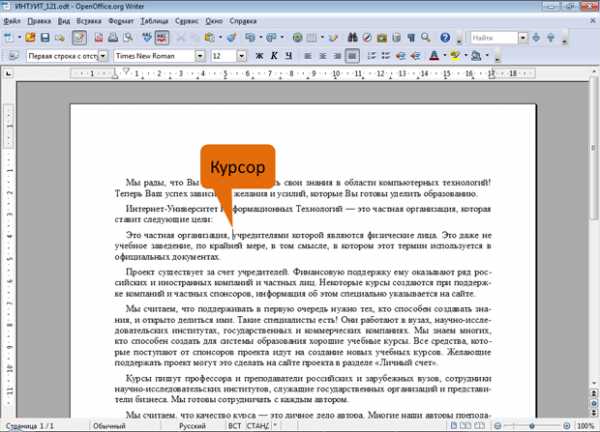Toggle Bold (Ж) formatting
This screenshot has width=600, height=432.
click(259, 56)
